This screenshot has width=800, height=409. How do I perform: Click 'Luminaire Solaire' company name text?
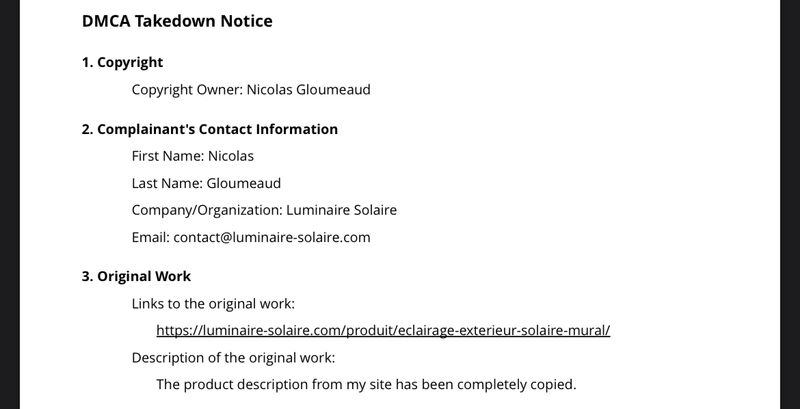tap(341, 210)
